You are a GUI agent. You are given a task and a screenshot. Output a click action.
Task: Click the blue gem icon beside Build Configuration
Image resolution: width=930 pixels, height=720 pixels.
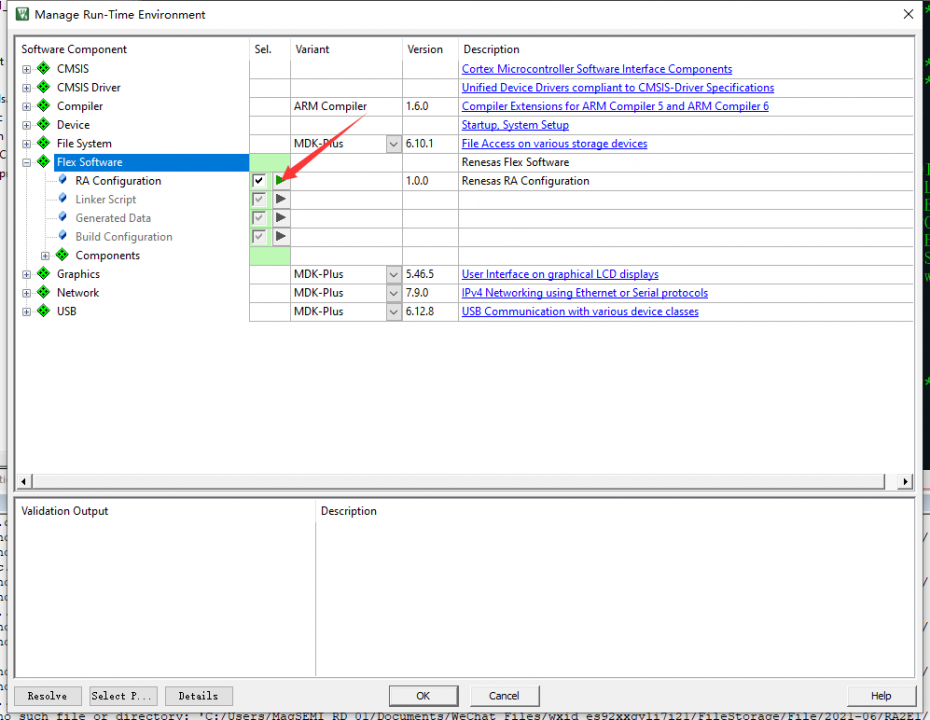pyautogui.click(x=62, y=235)
